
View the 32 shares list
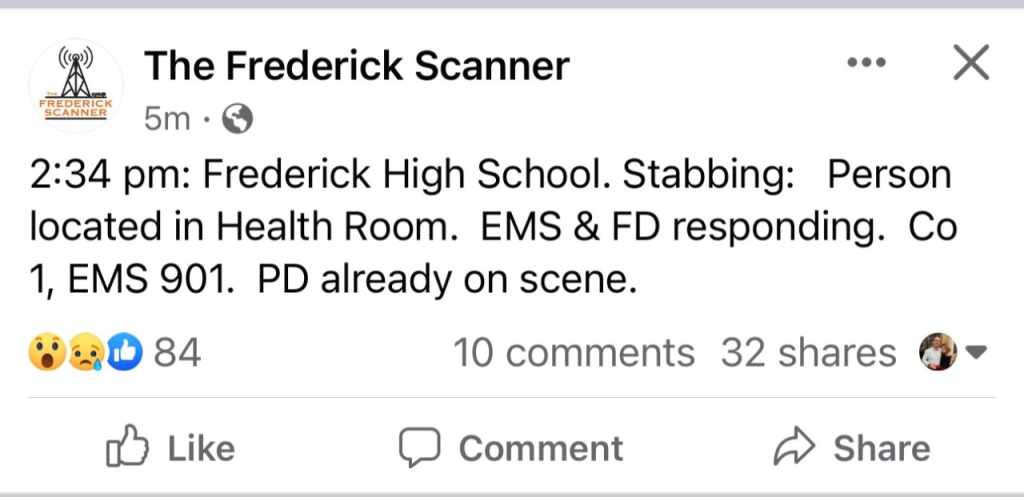[808, 352]
